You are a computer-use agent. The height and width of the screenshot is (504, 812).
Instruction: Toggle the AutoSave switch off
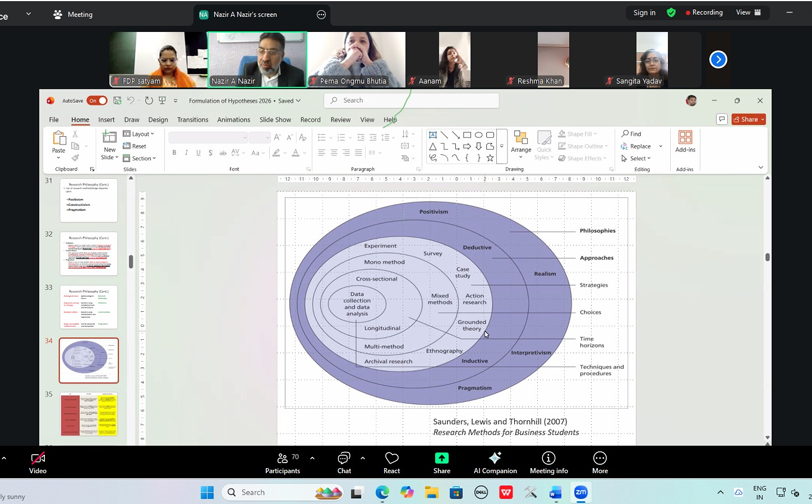pyautogui.click(x=96, y=101)
